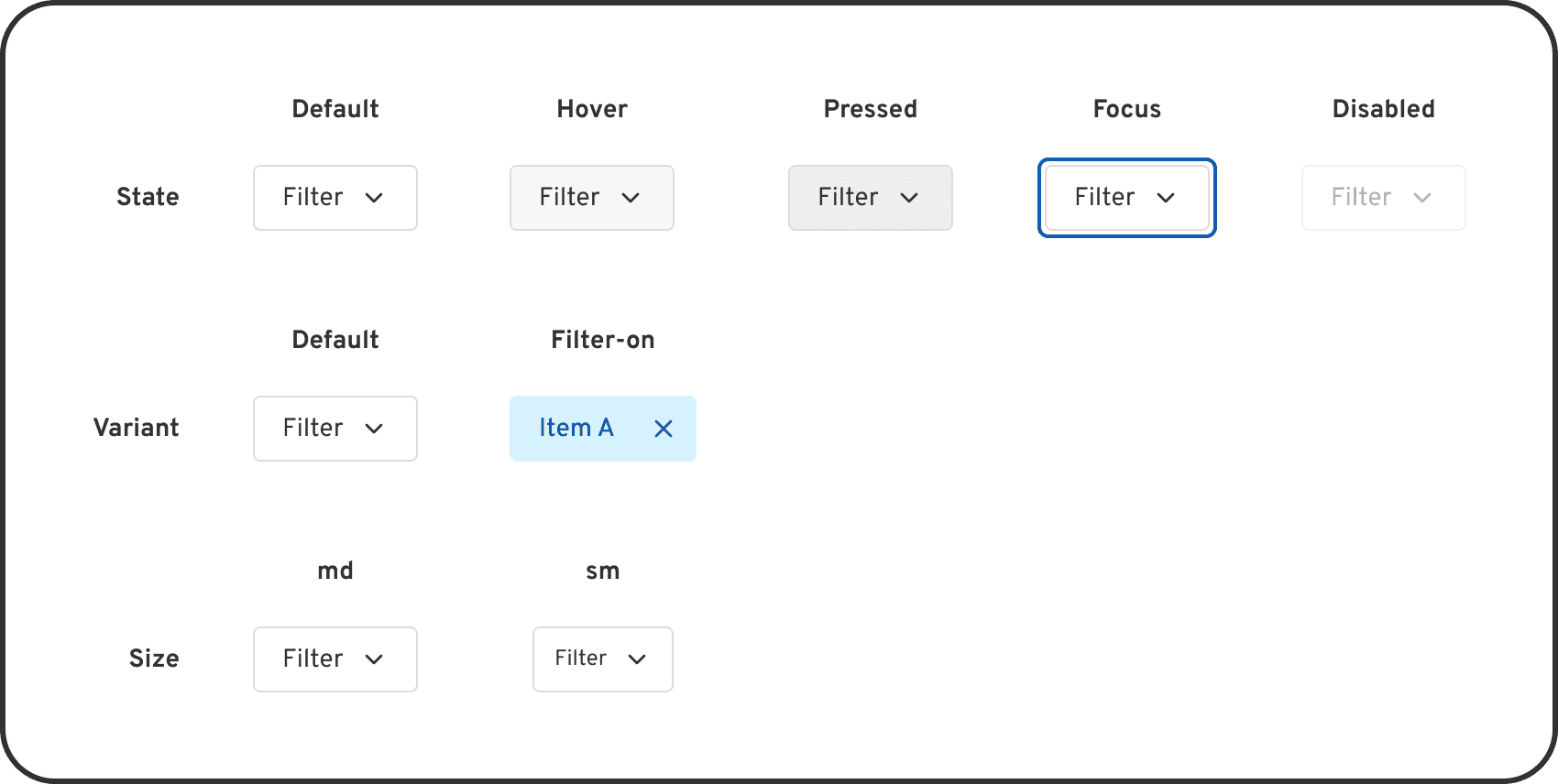Screen dimensions: 1558x784
Task: Click the Disabled column header label
Action: point(1383,108)
